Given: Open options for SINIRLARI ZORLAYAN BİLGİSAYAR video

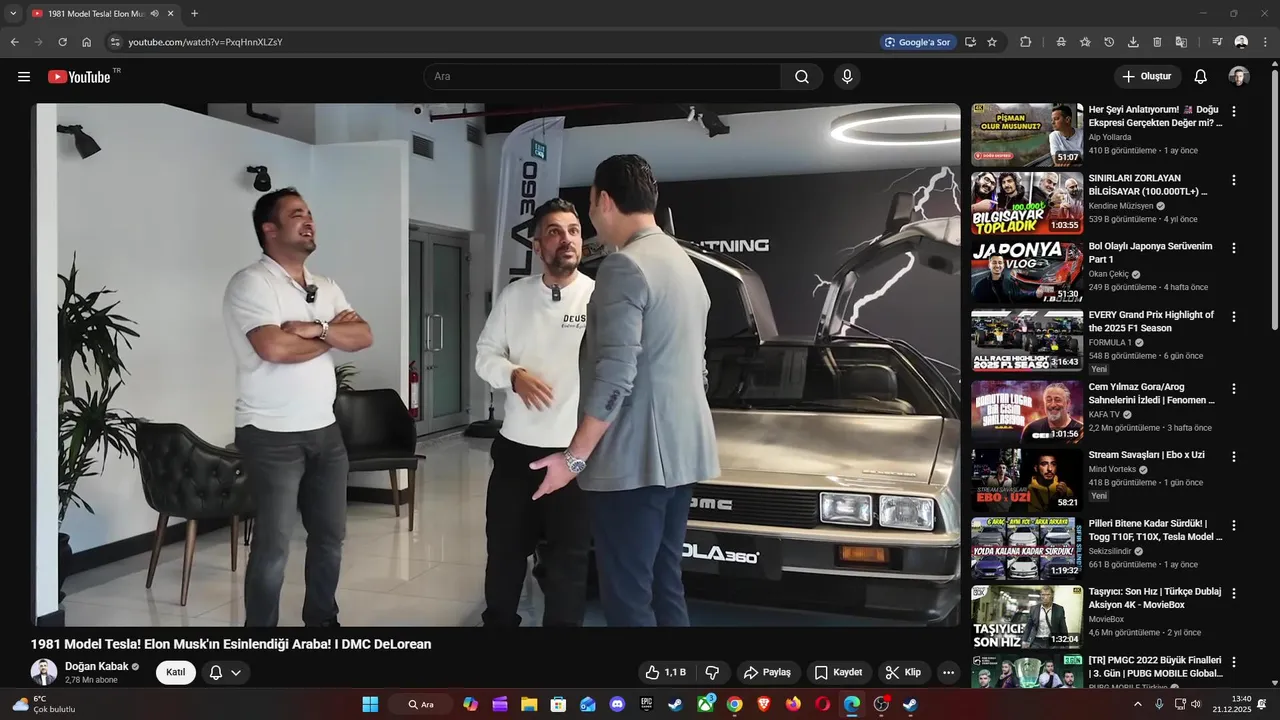Looking at the screenshot, I should coord(1233,180).
